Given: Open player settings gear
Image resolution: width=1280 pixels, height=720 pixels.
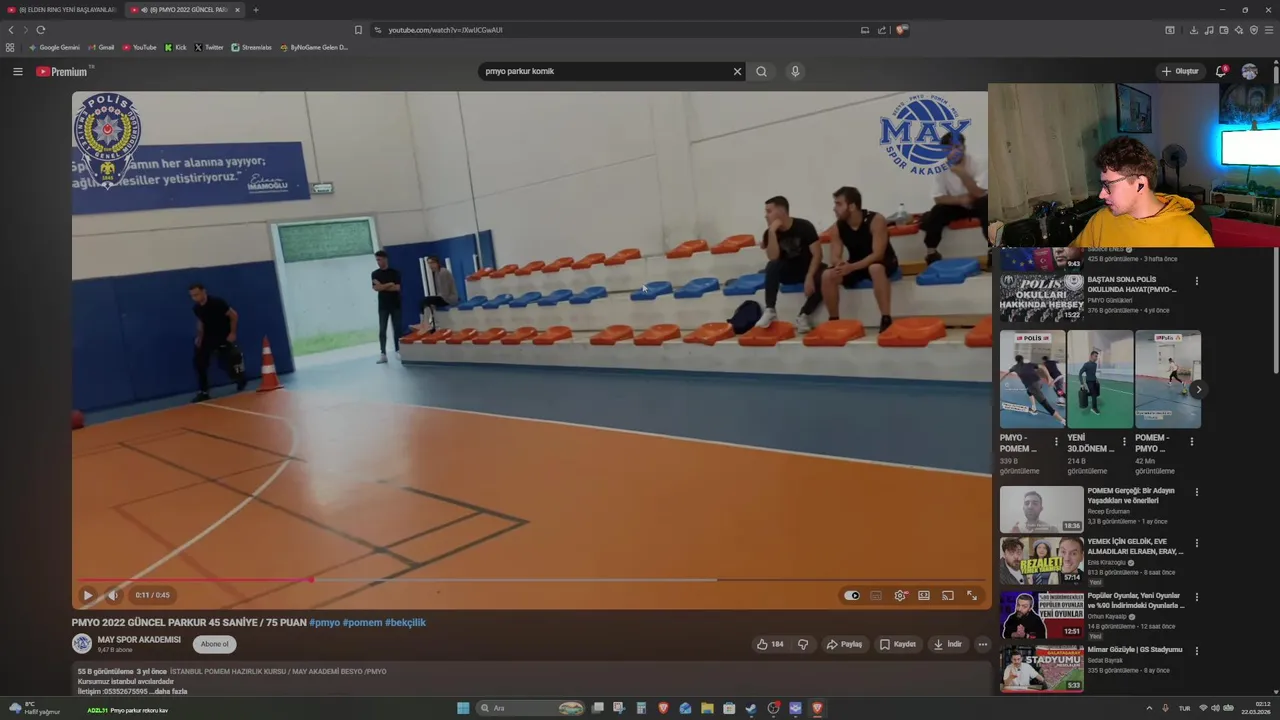Looking at the screenshot, I should (900, 595).
